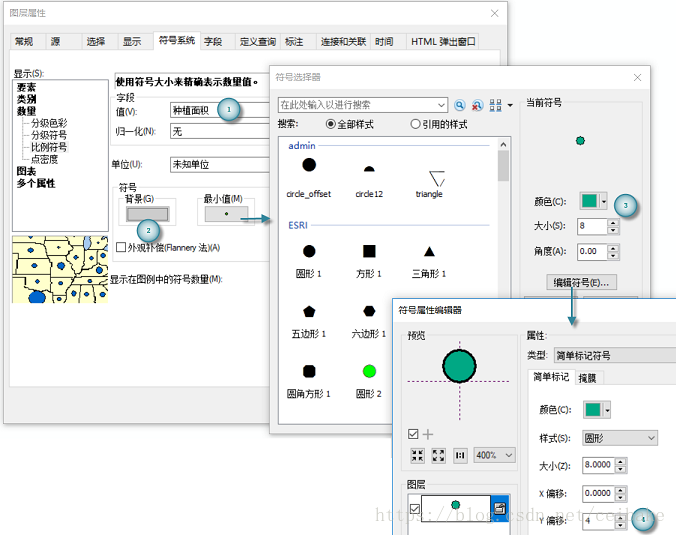
Task: Click the crosshair plus icon under preview
Action: pos(428,434)
